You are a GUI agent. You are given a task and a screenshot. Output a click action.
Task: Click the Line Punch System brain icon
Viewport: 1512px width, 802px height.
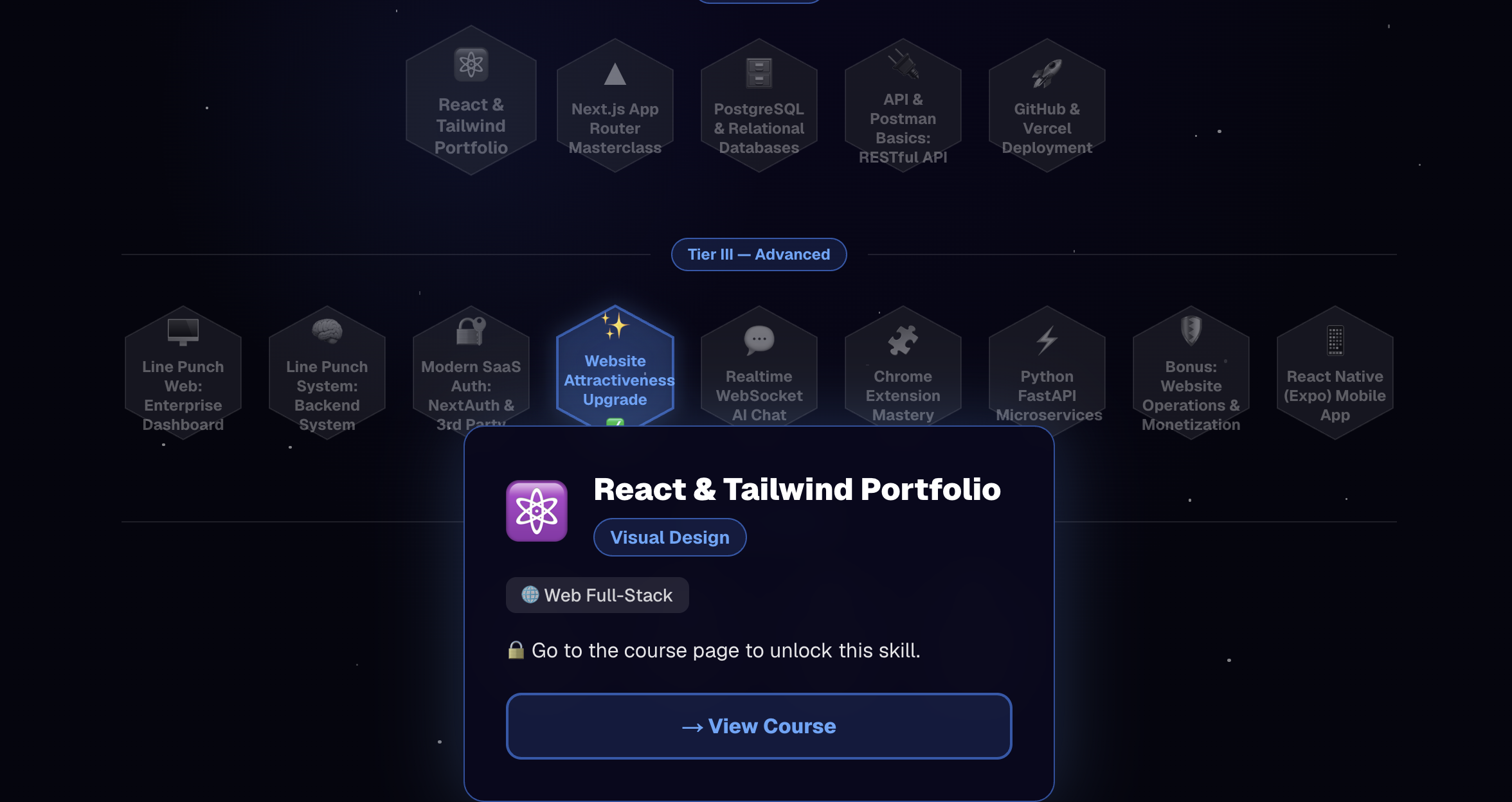[327, 331]
